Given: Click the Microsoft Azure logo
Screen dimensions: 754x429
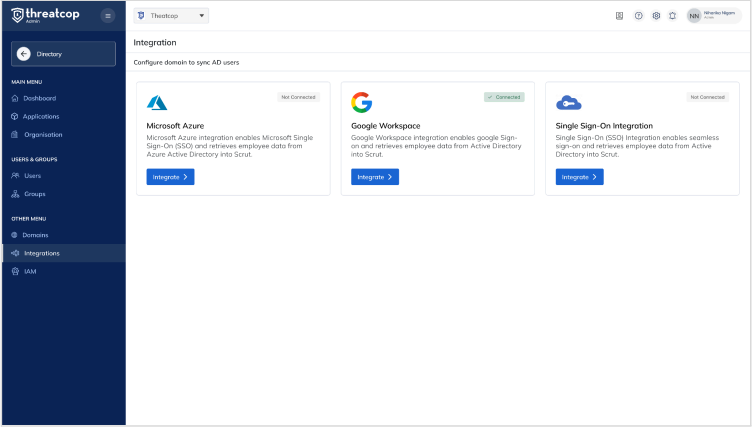Looking at the screenshot, I should click(157, 103).
